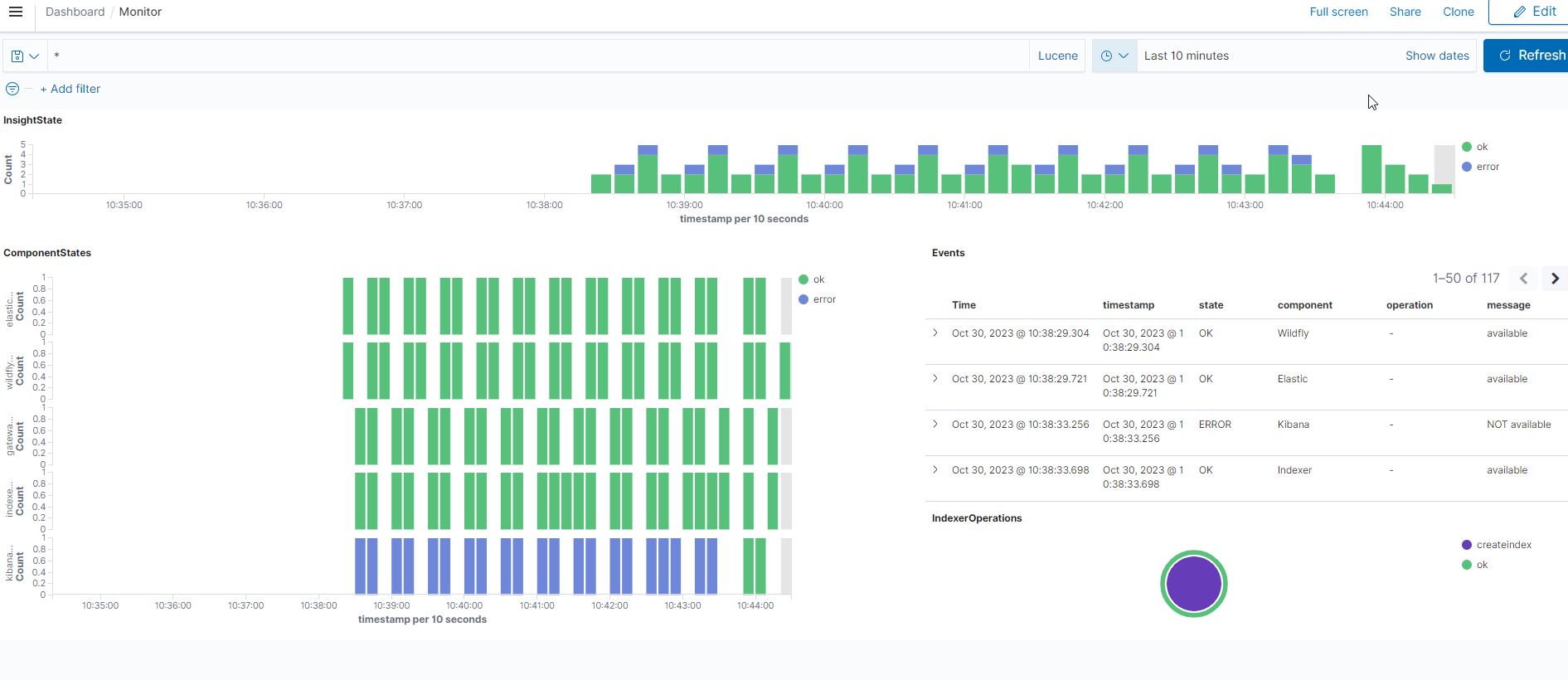1568x680 pixels.
Task: Expand the Indexer event row
Action: click(935, 469)
